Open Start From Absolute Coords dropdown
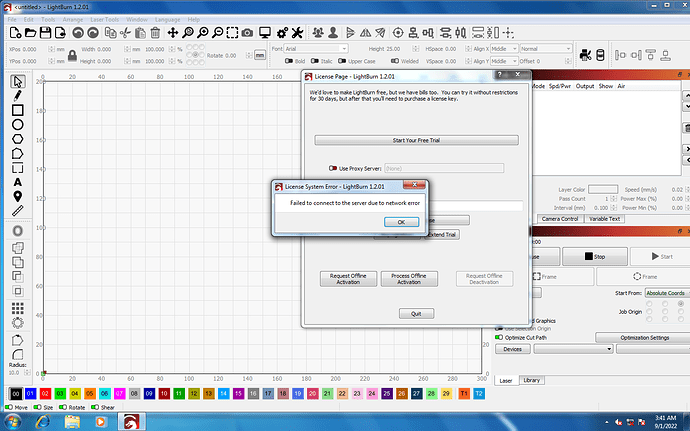Screen dimensions: 690x431 667,293
